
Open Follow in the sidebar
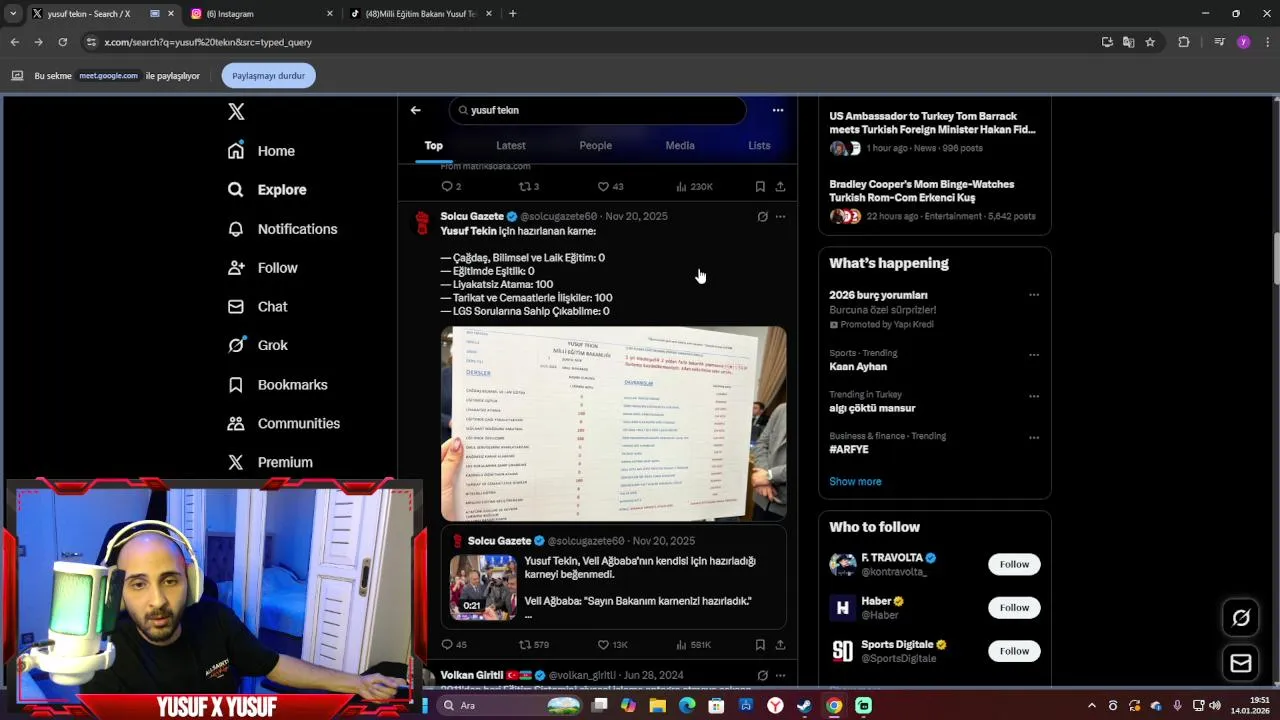pos(262,268)
